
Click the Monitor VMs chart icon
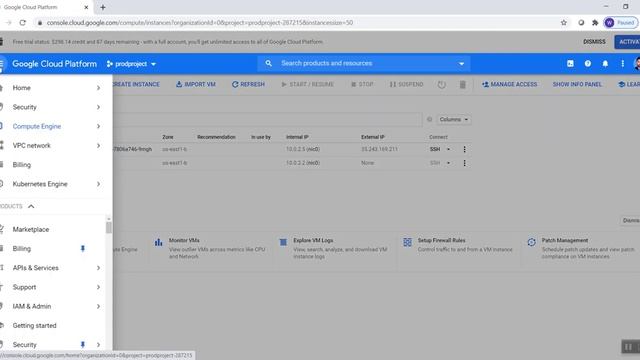click(158, 242)
